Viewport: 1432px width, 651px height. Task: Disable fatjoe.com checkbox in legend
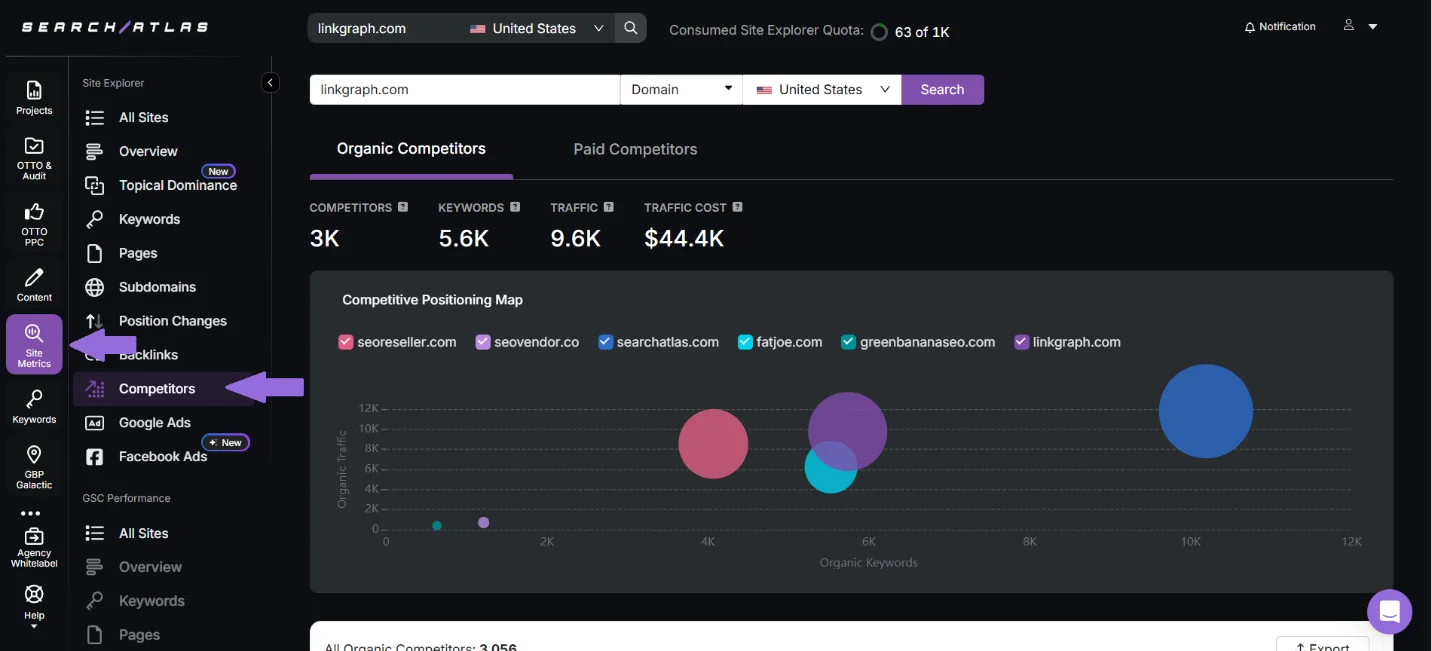click(x=745, y=342)
